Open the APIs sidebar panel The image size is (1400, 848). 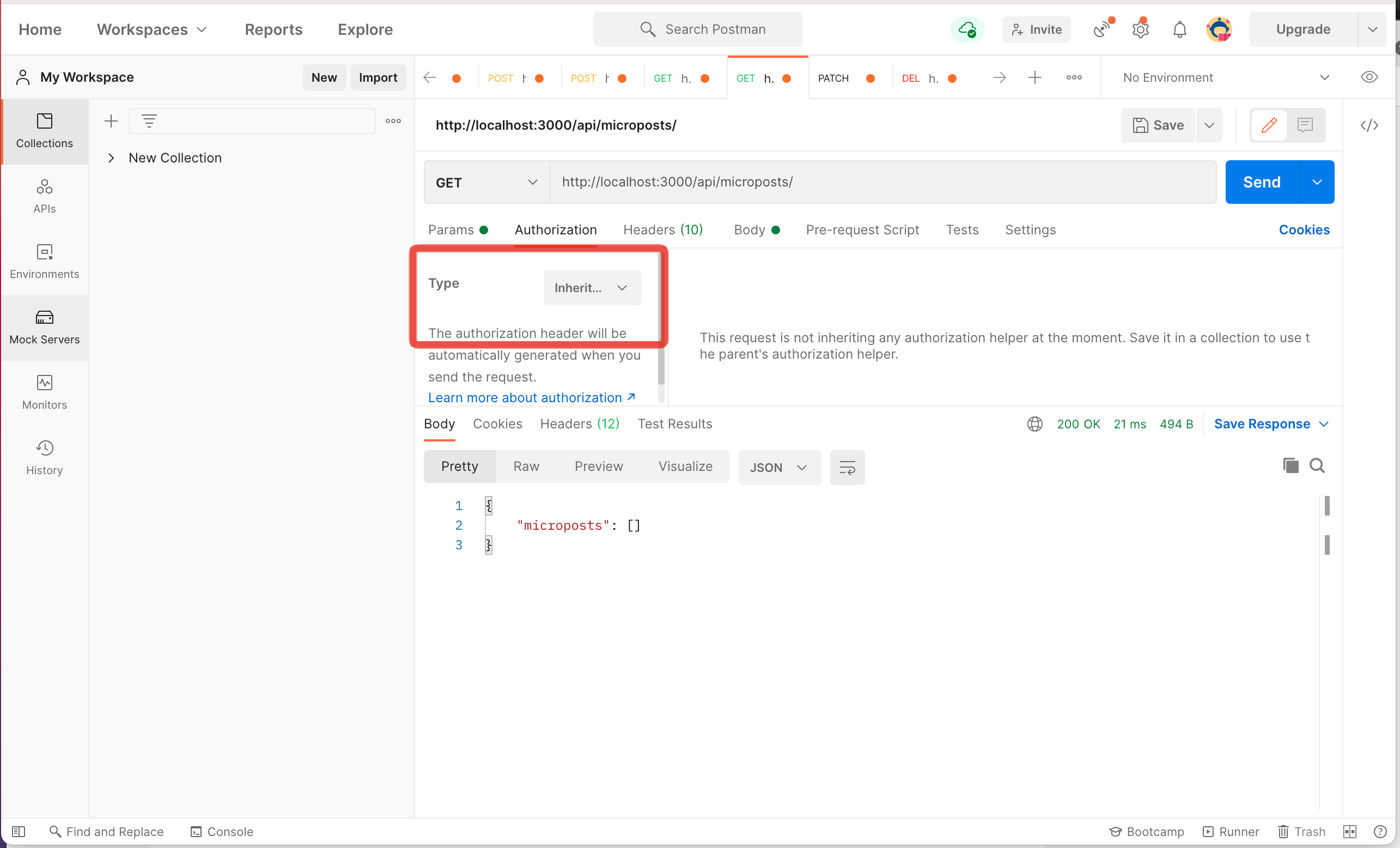44,196
